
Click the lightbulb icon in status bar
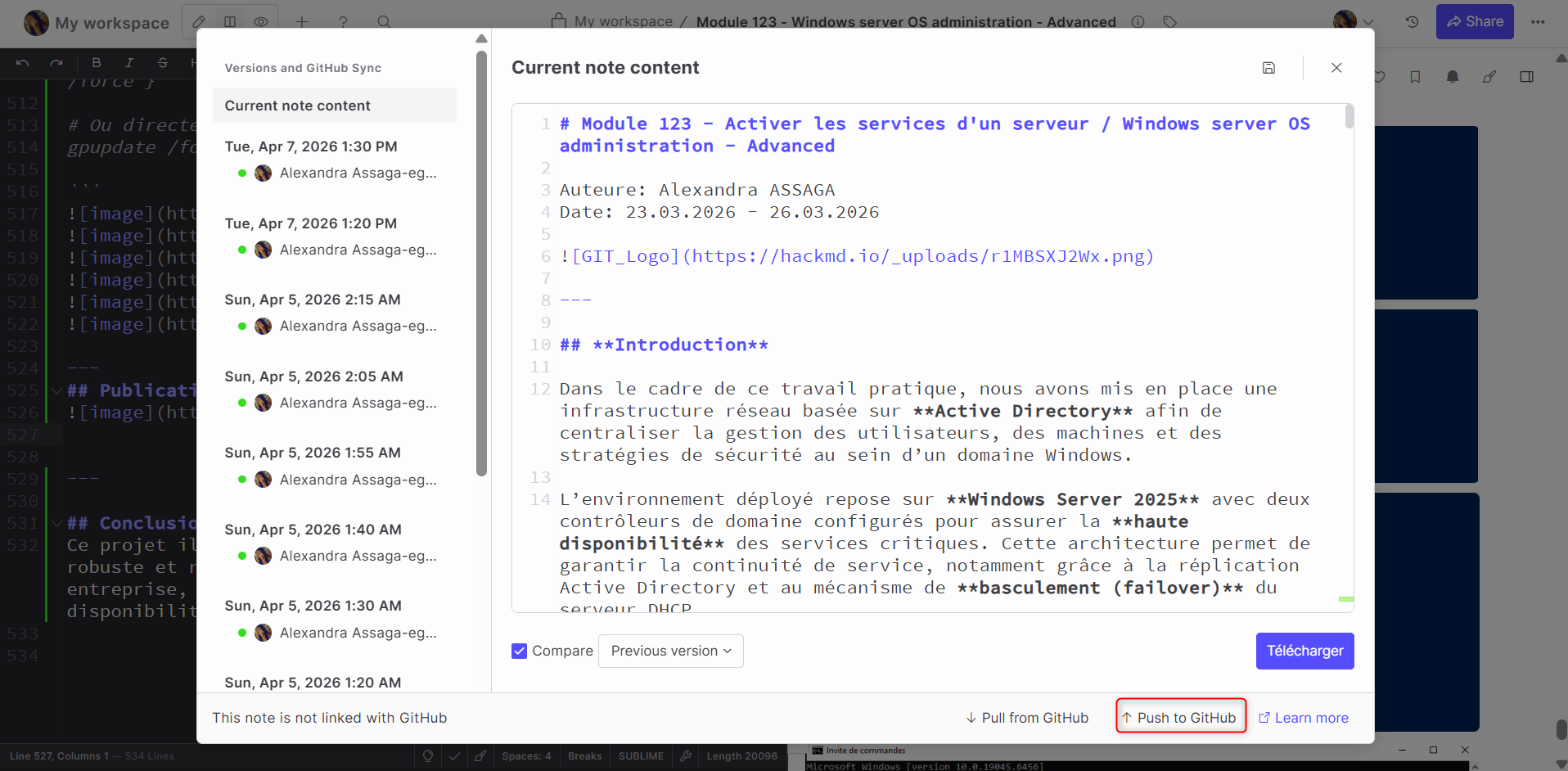click(428, 756)
